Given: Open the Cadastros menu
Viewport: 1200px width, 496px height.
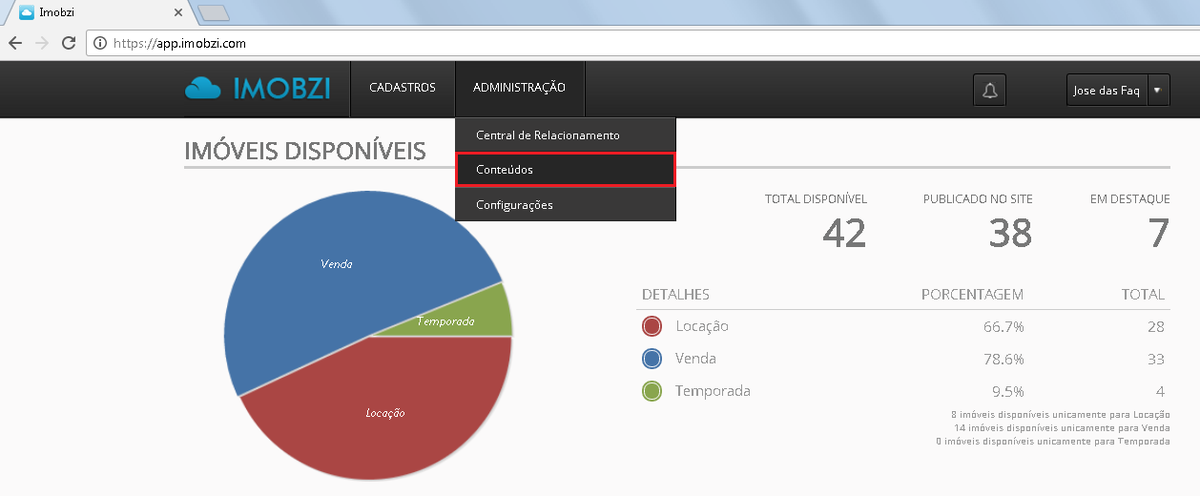Looking at the screenshot, I should tap(402, 88).
